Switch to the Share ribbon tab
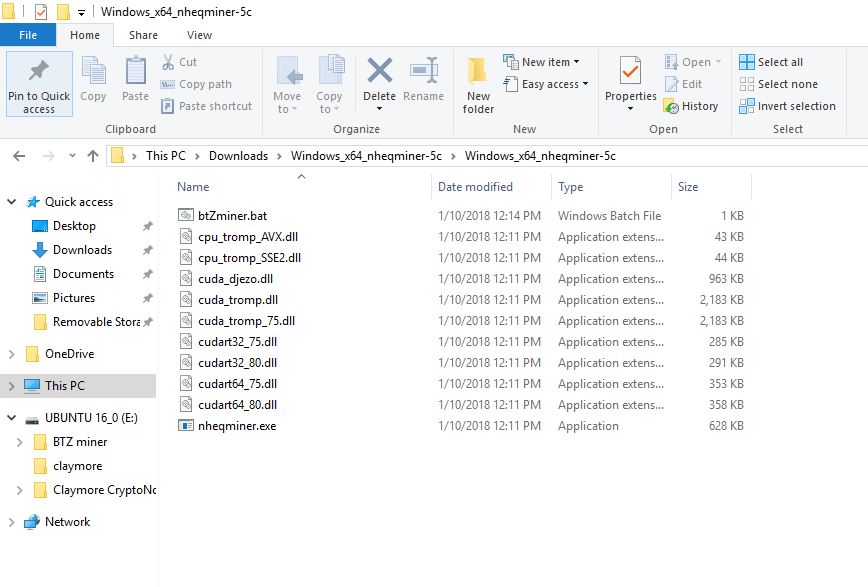The image size is (868, 587). (143, 35)
